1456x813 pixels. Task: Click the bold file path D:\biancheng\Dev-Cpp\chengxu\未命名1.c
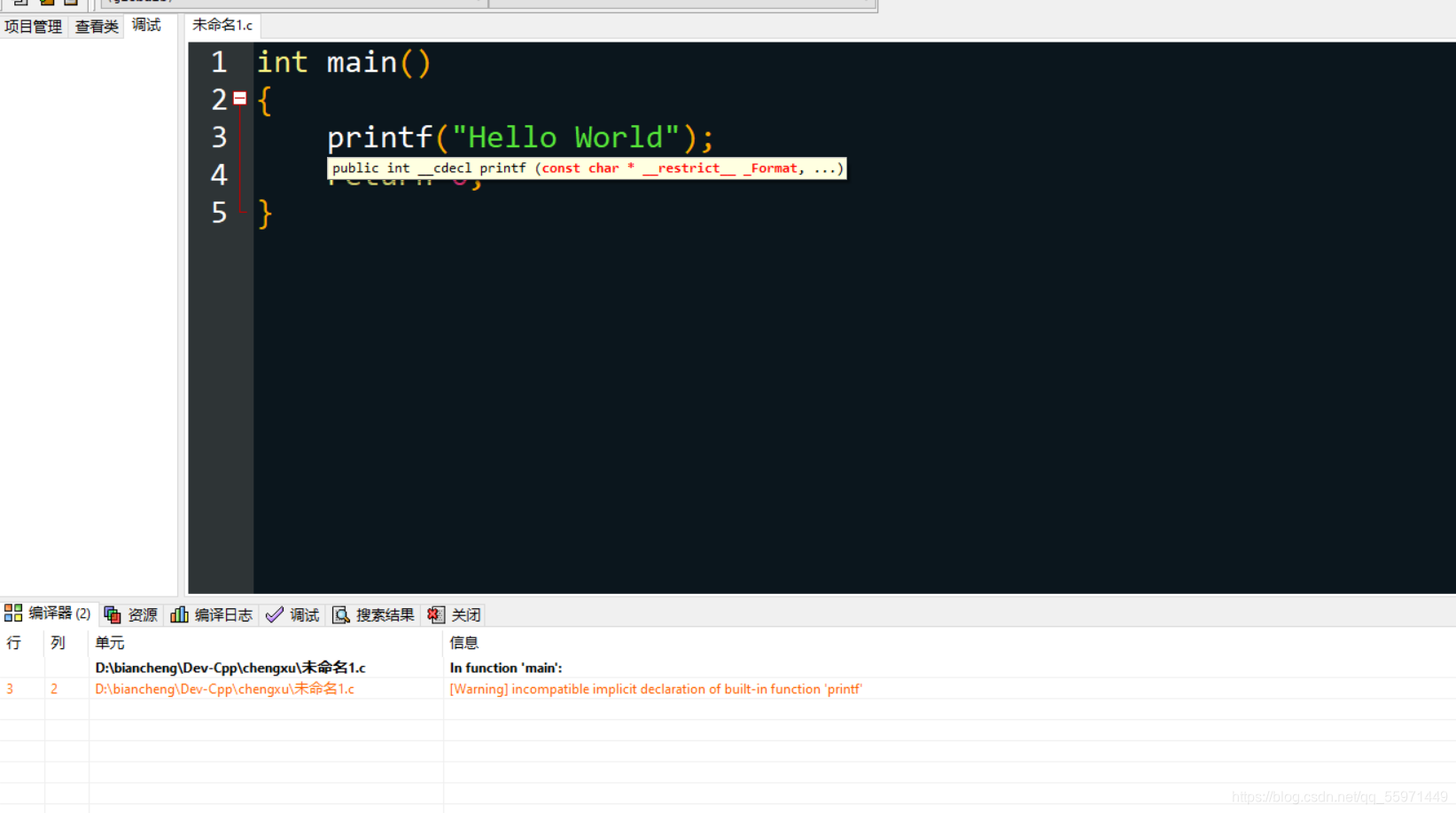(x=230, y=668)
